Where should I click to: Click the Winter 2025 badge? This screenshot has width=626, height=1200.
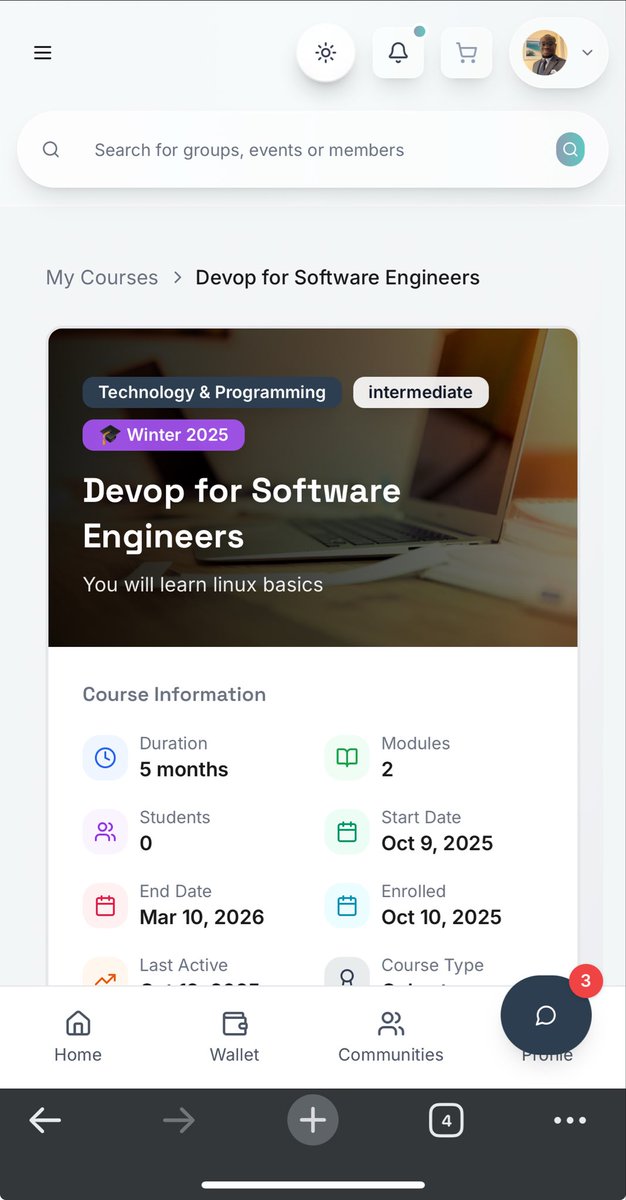point(164,435)
